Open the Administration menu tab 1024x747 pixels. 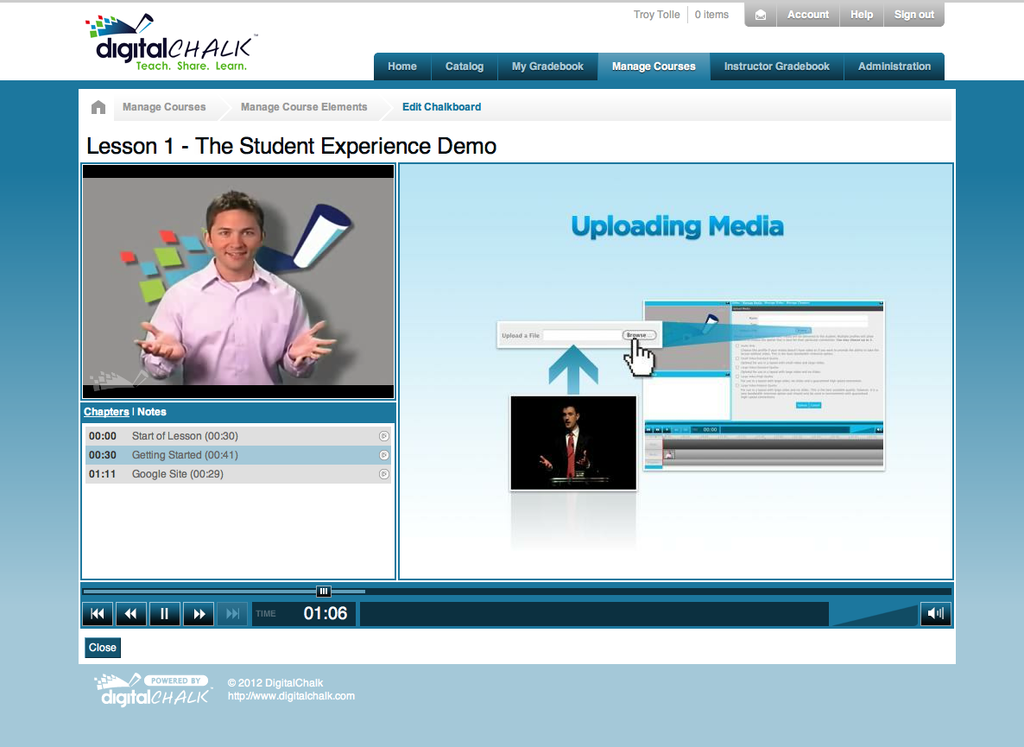[x=894, y=67]
